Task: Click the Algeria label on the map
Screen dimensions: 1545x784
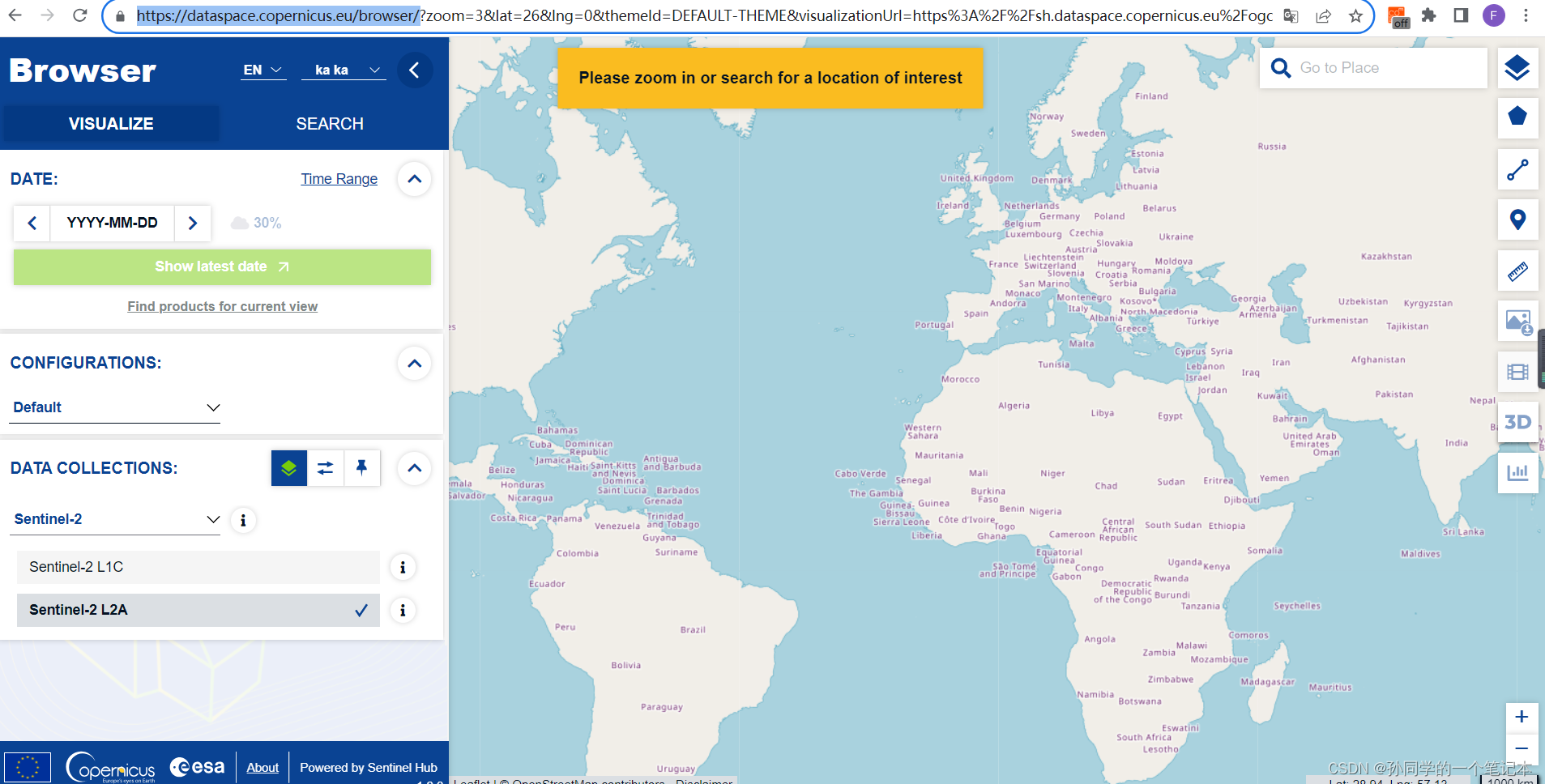Action: pyautogui.click(x=1014, y=406)
